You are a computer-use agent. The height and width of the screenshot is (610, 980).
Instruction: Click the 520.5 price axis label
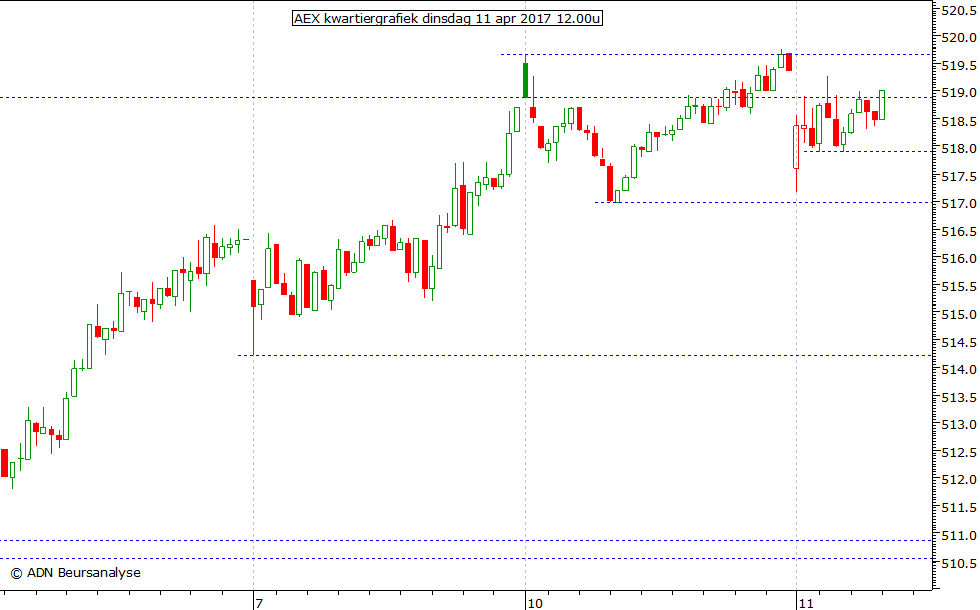(959, 10)
